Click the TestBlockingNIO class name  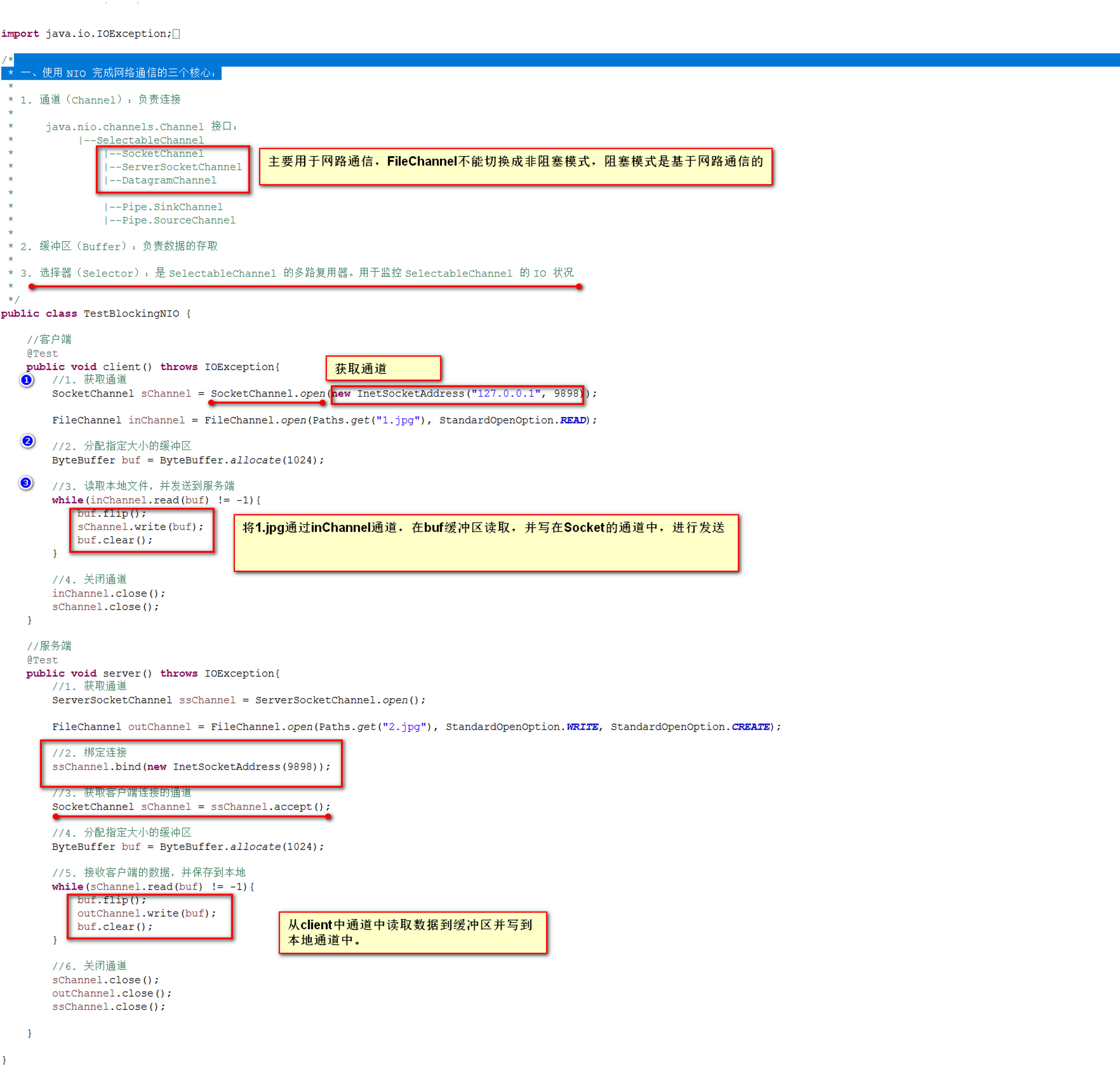tap(131, 314)
